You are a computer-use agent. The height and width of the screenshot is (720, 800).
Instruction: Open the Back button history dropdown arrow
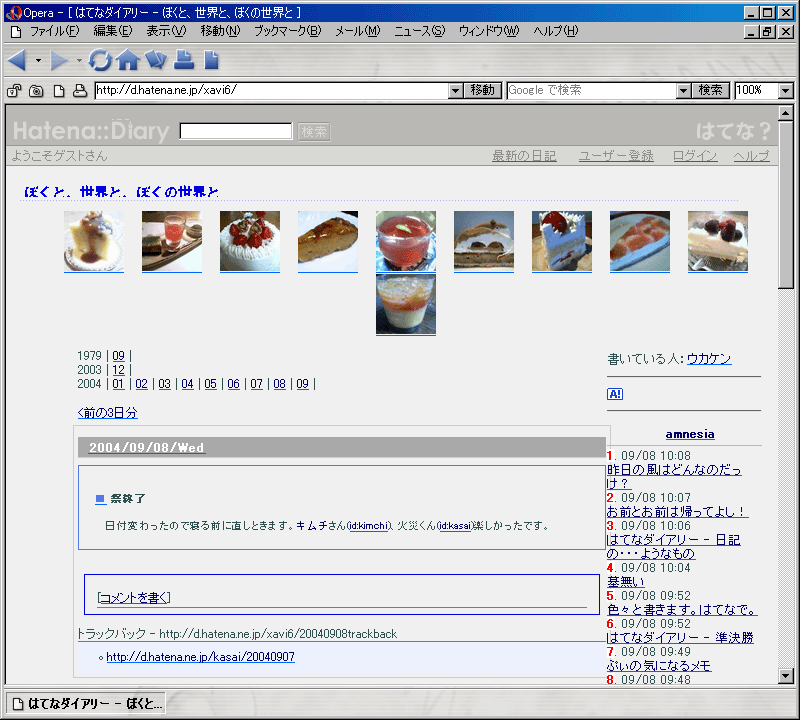coord(38,60)
